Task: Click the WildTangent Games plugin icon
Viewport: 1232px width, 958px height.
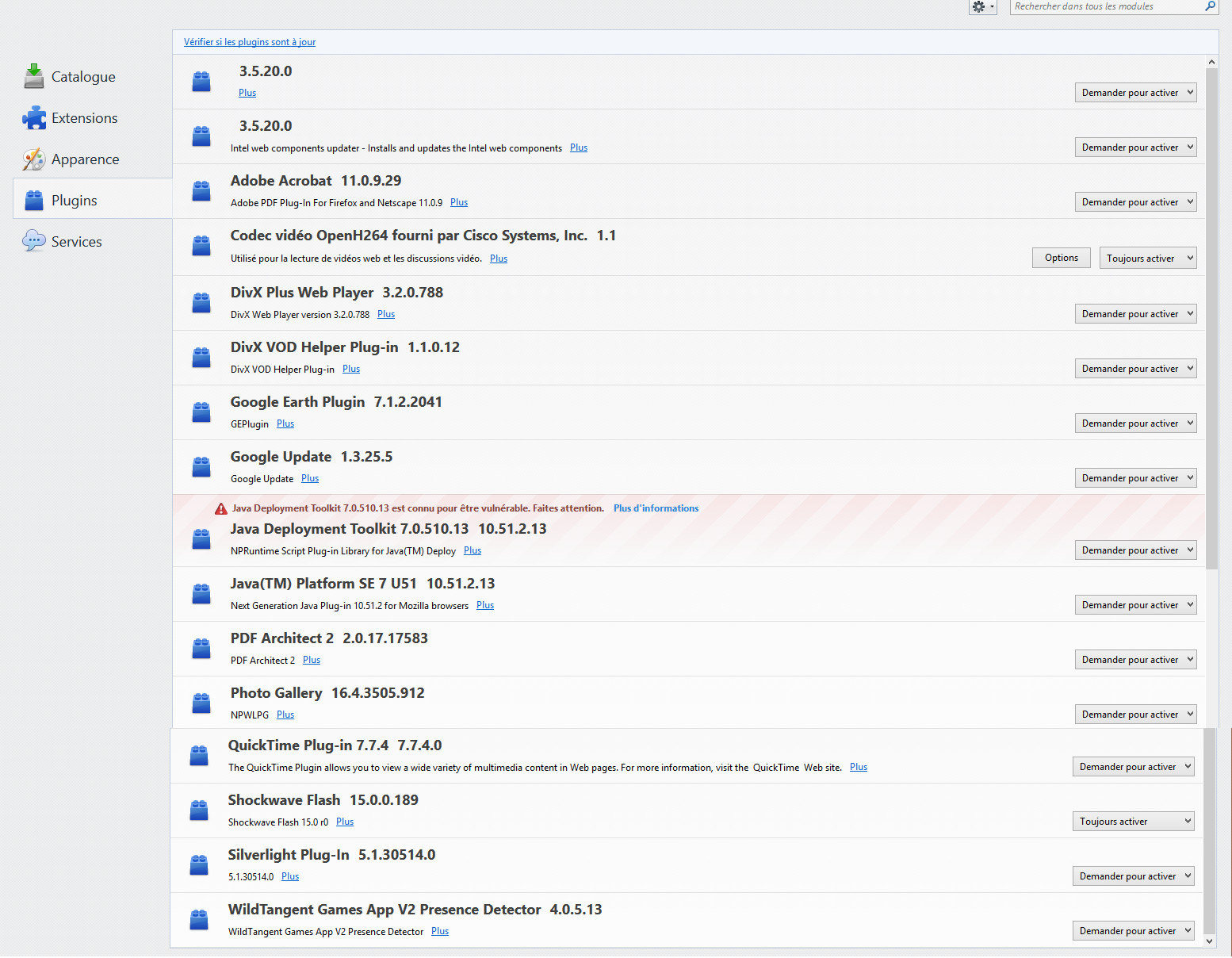Action: (x=199, y=920)
